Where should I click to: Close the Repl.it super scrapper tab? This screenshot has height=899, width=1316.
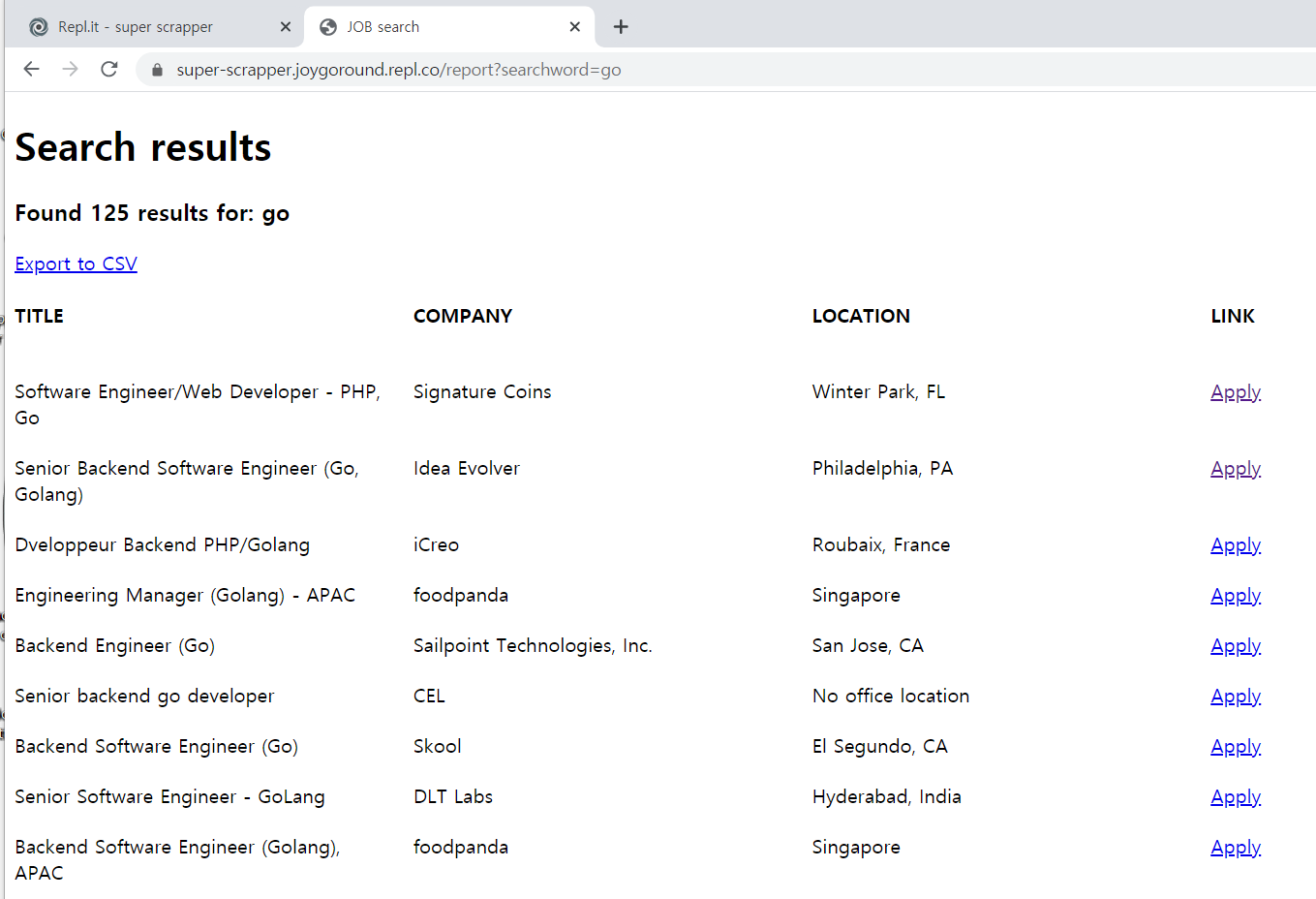pos(286,27)
